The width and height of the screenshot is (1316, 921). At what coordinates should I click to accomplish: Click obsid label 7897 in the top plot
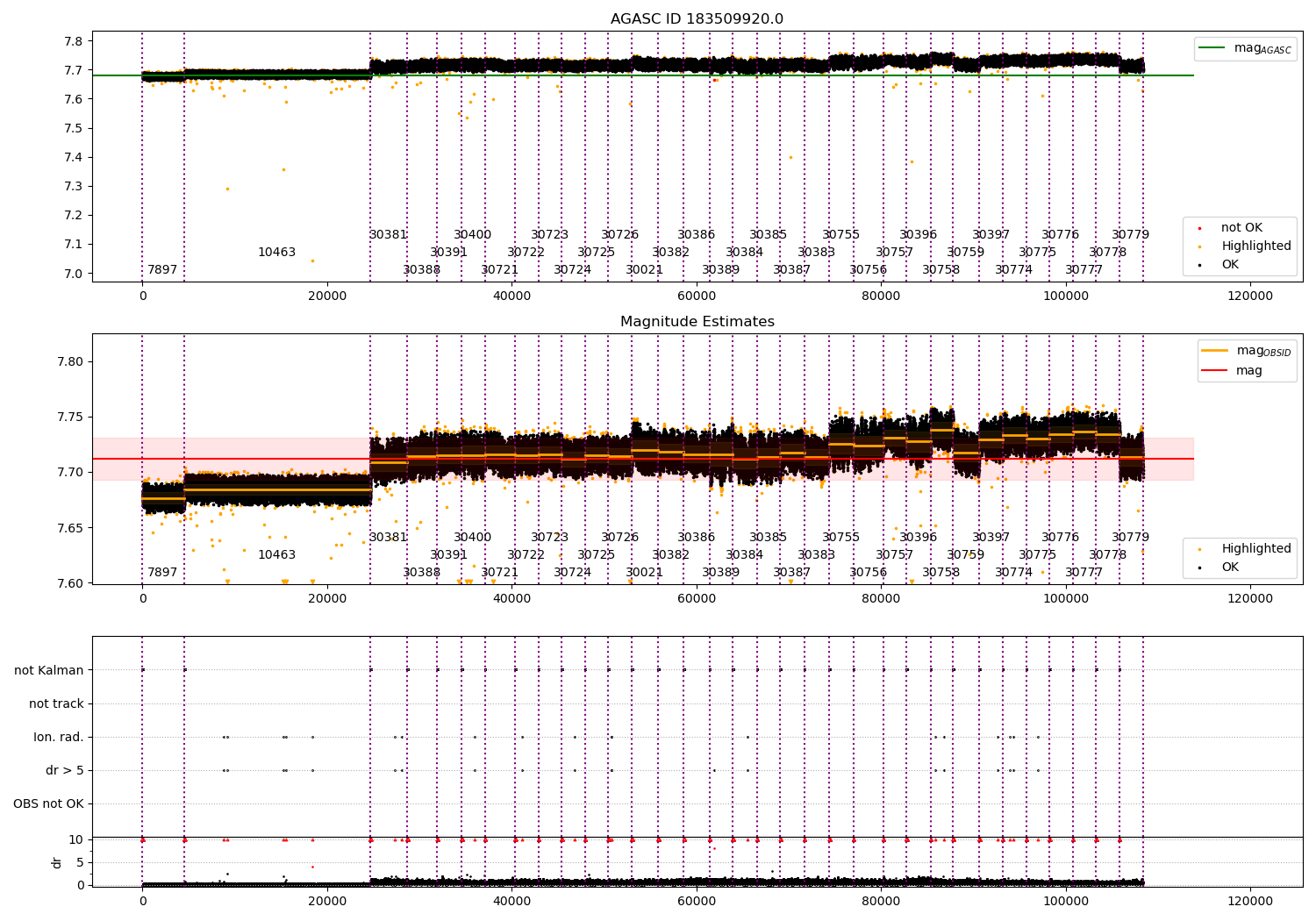162,270
